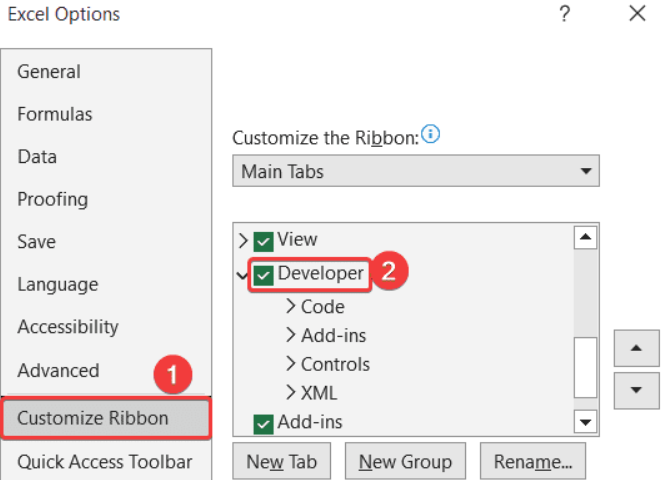Screen dimensions: 670x480
Task: Click the list scrollbar down arrow
Action: click(585, 422)
